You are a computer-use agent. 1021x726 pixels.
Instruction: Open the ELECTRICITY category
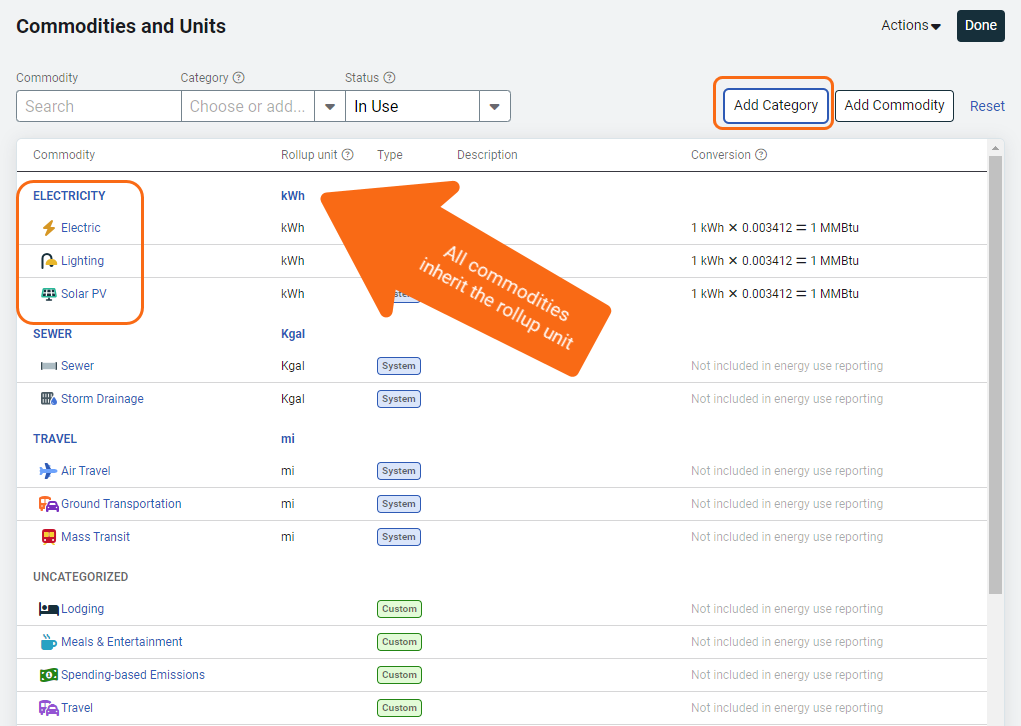(69, 196)
